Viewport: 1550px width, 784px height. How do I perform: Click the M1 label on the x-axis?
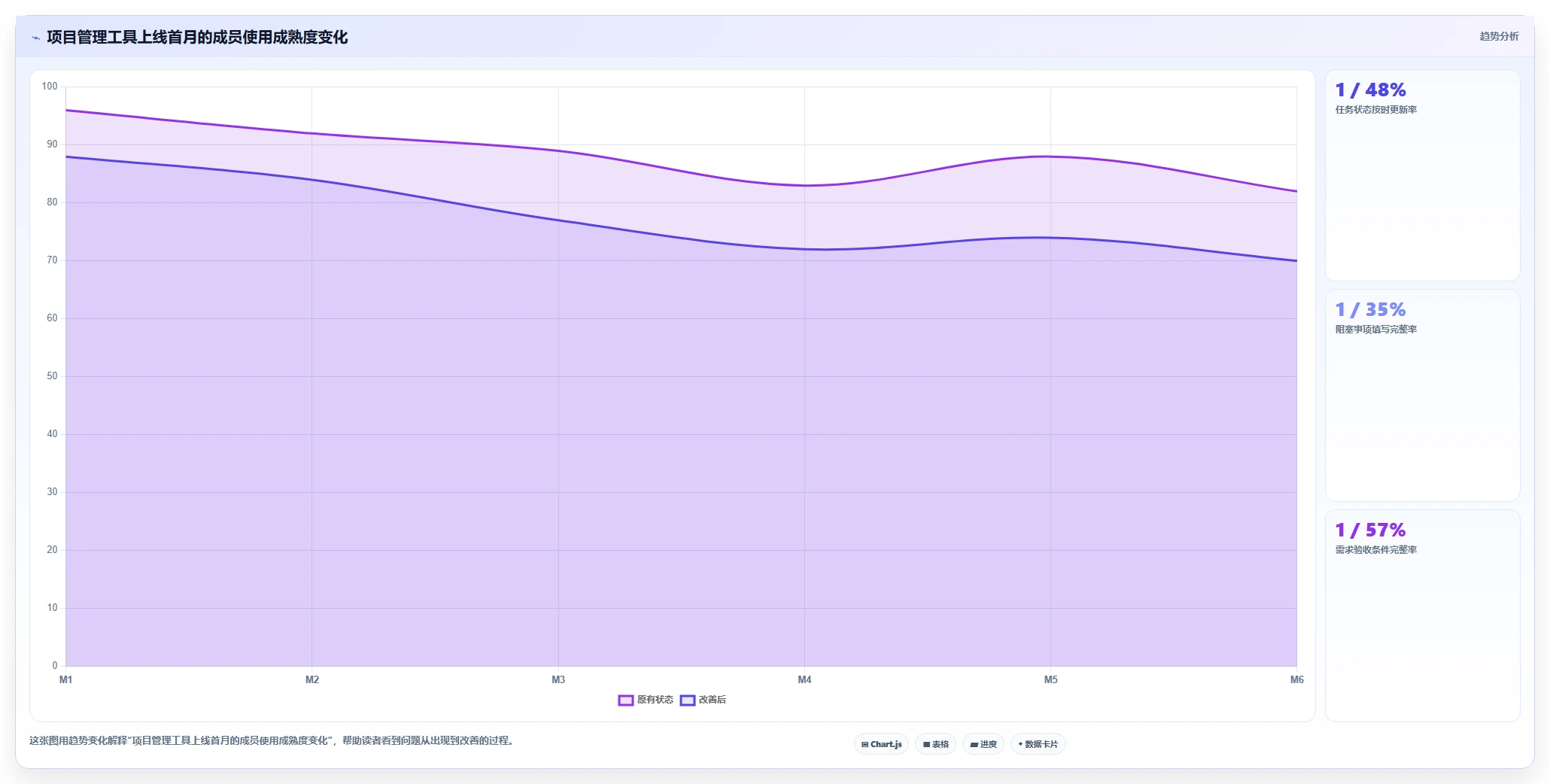(66, 680)
